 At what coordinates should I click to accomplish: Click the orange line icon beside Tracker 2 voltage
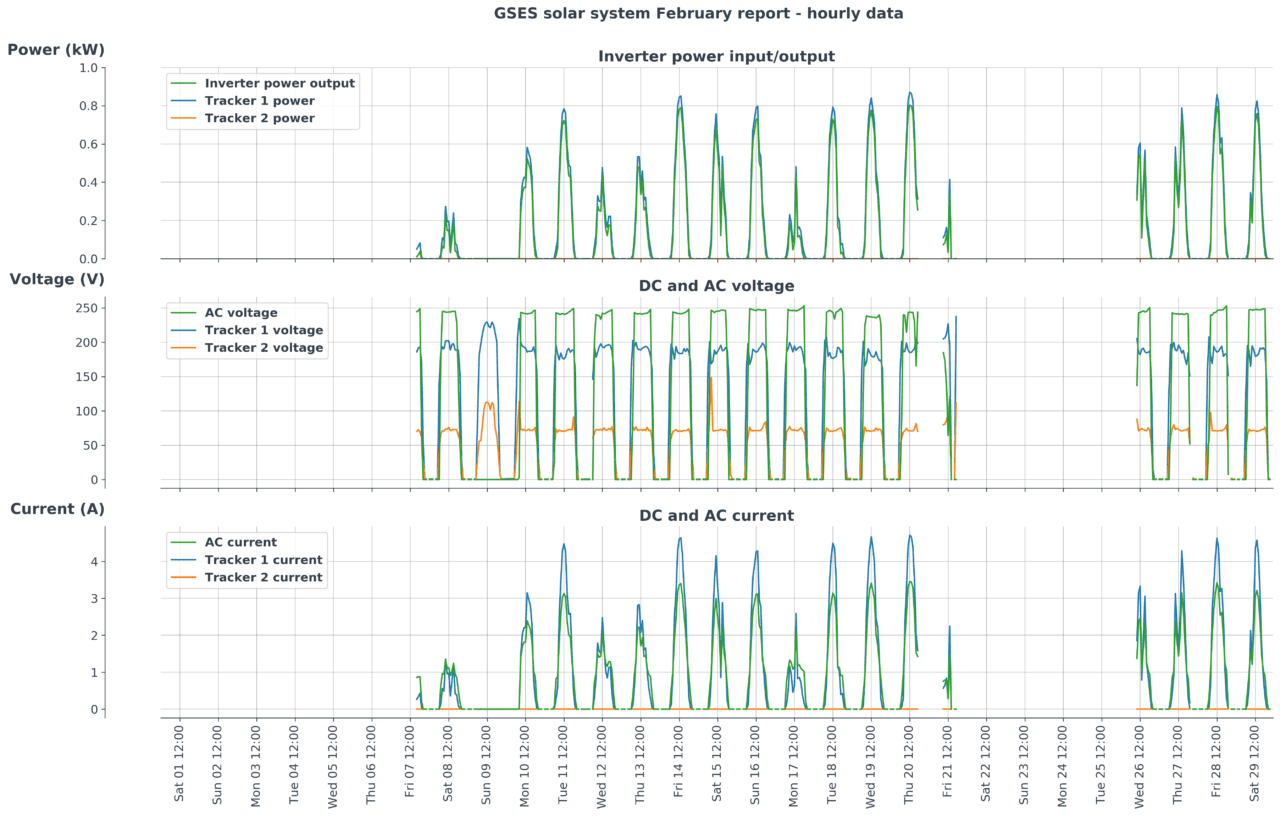coord(183,347)
